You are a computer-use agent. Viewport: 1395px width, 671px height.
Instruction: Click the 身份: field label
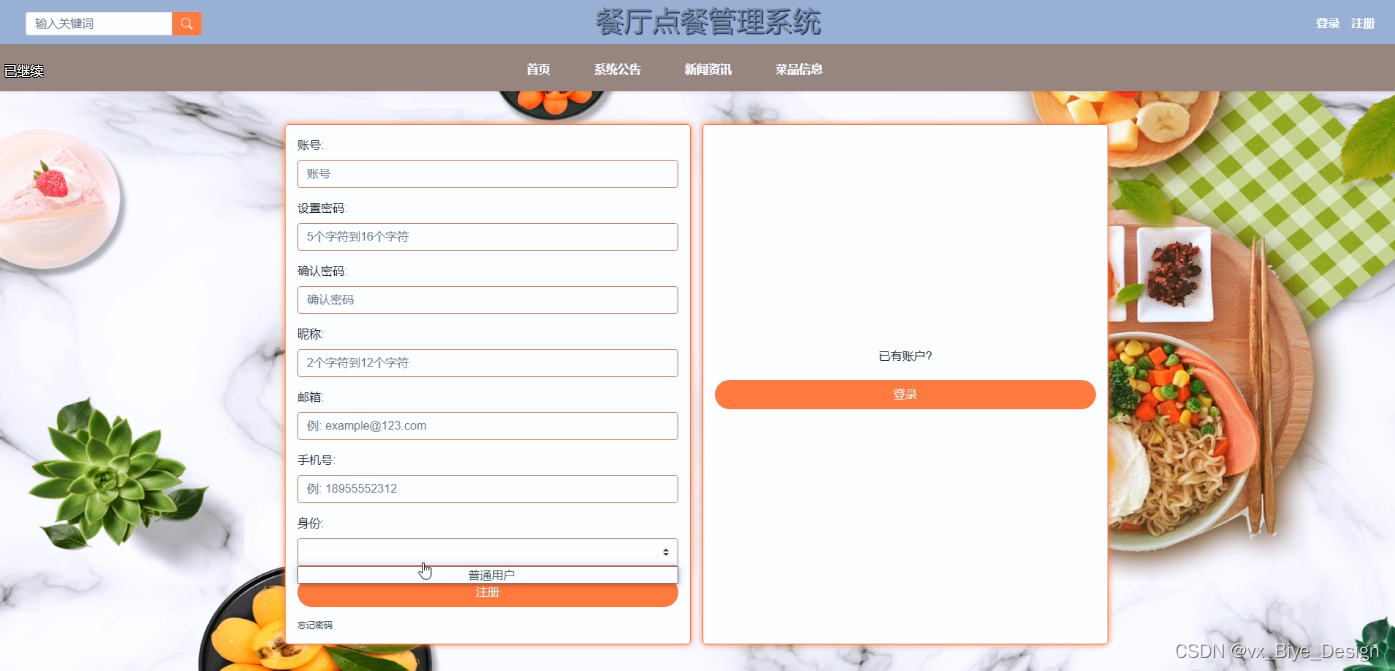pos(310,523)
